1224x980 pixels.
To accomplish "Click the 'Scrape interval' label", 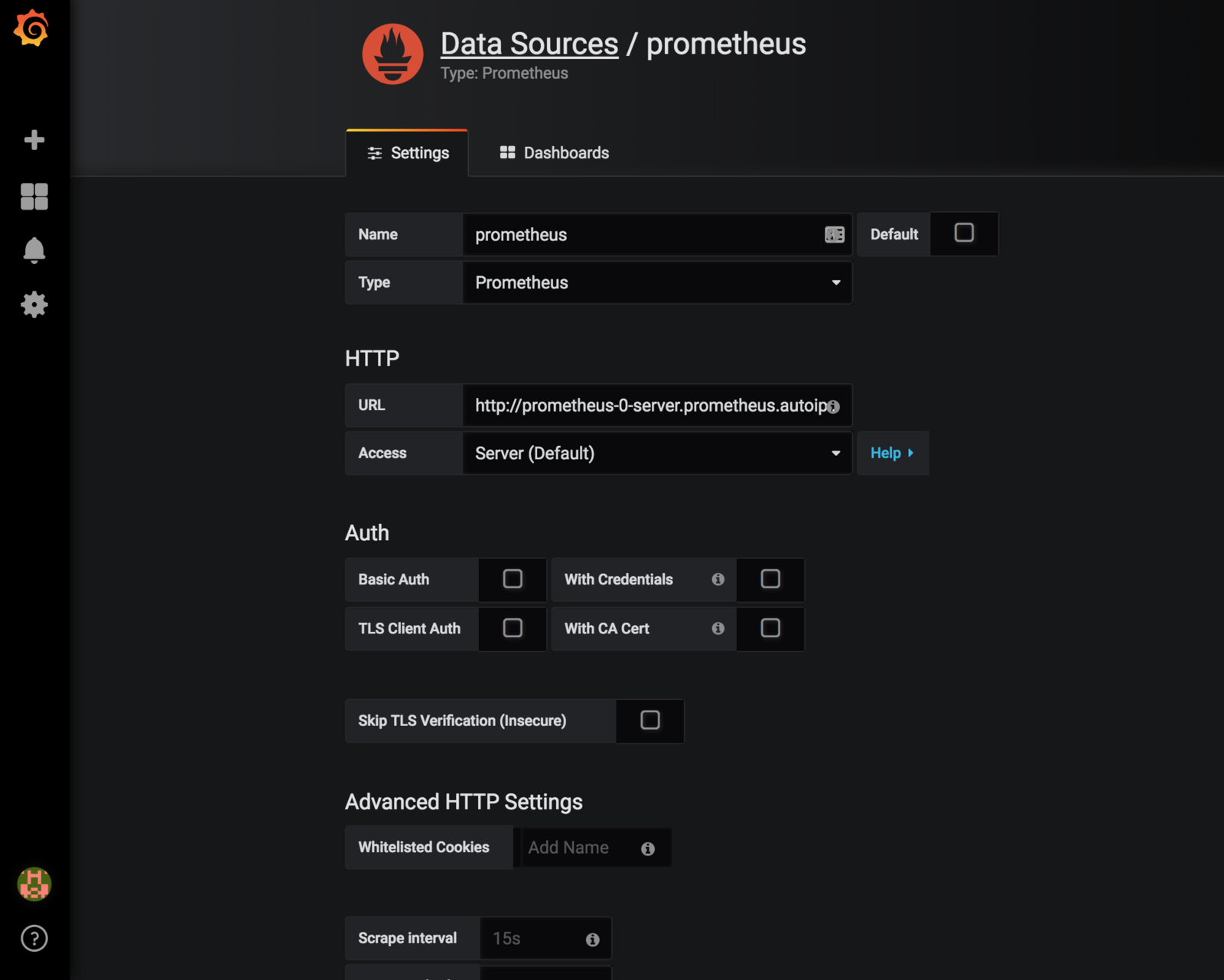I will point(408,938).
